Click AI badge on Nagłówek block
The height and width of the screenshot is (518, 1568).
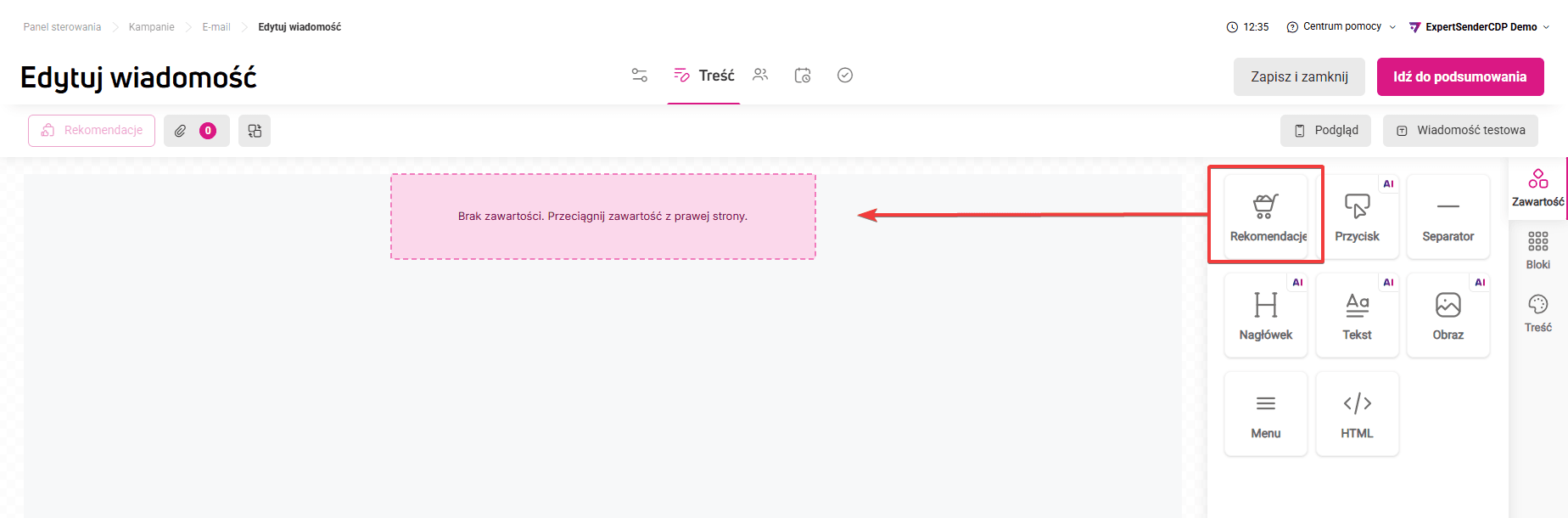point(1297,282)
